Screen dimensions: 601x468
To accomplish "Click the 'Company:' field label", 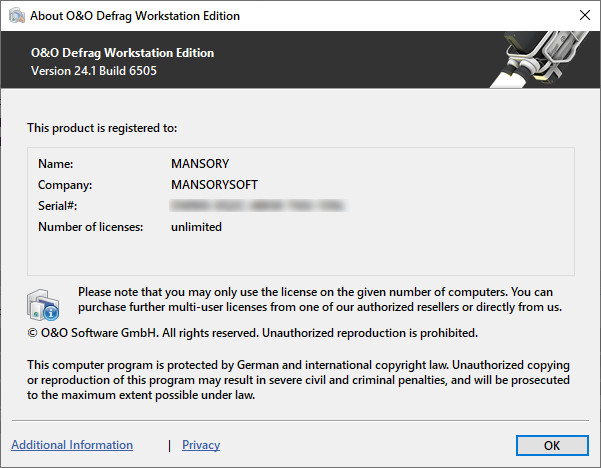I will 65,185.
